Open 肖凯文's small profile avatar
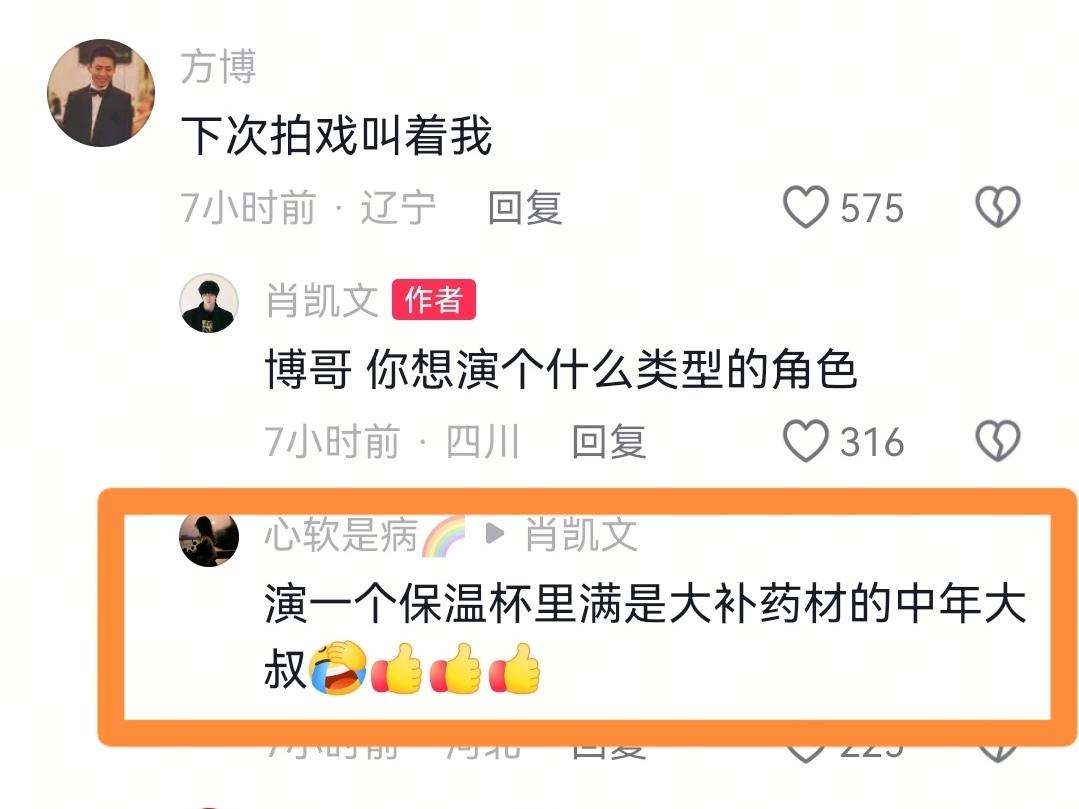The width and height of the screenshot is (1079, 809). (209, 303)
